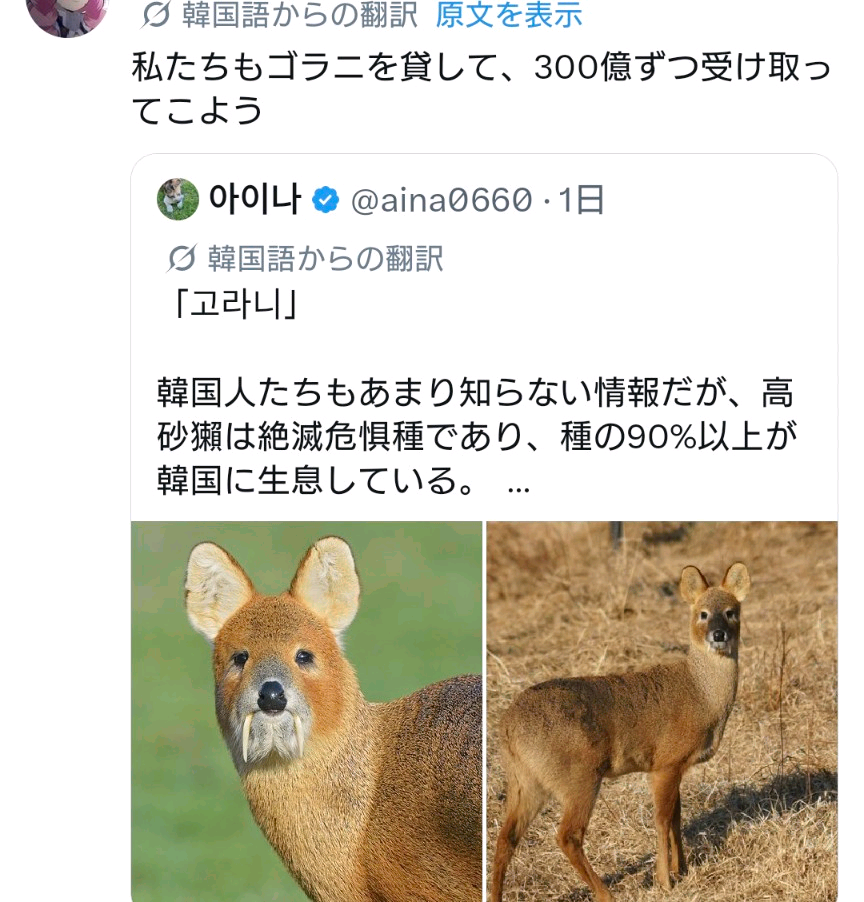The width and height of the screenshot is (864, 902).
Task: Show original text via 原文を表示
Action: (x=509, y=15)
